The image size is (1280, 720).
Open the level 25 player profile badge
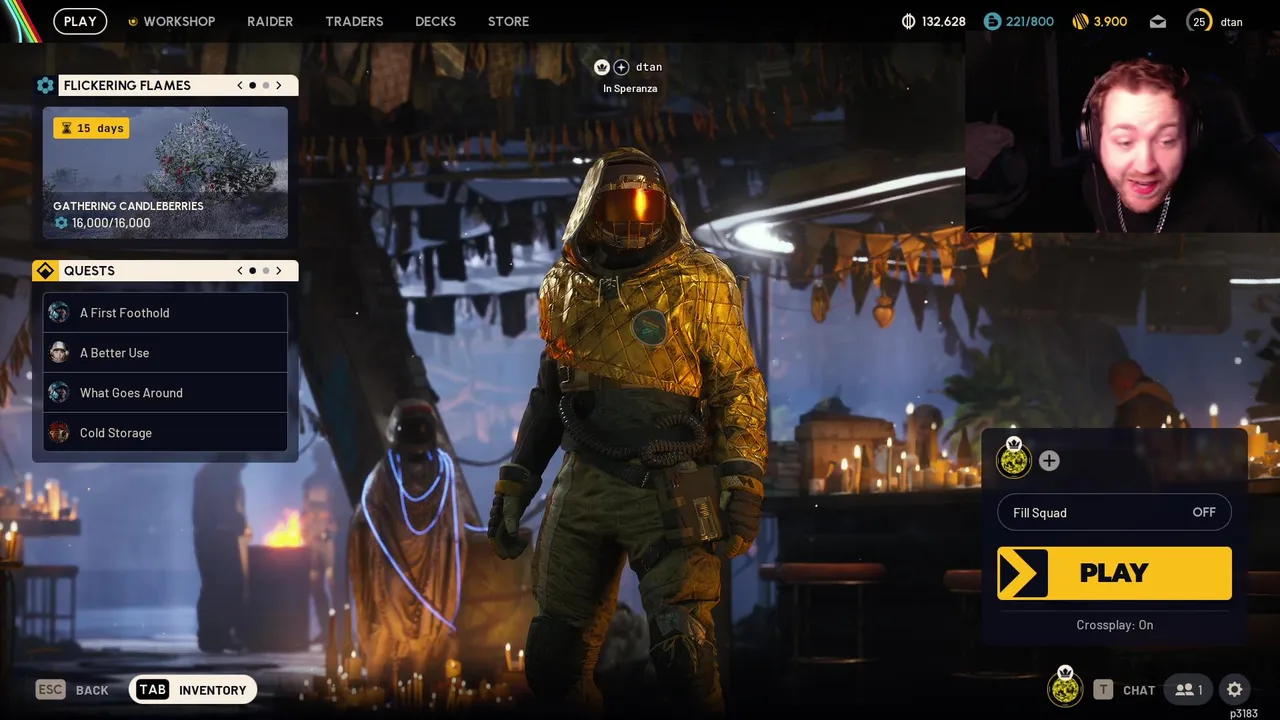[1199, 21]
